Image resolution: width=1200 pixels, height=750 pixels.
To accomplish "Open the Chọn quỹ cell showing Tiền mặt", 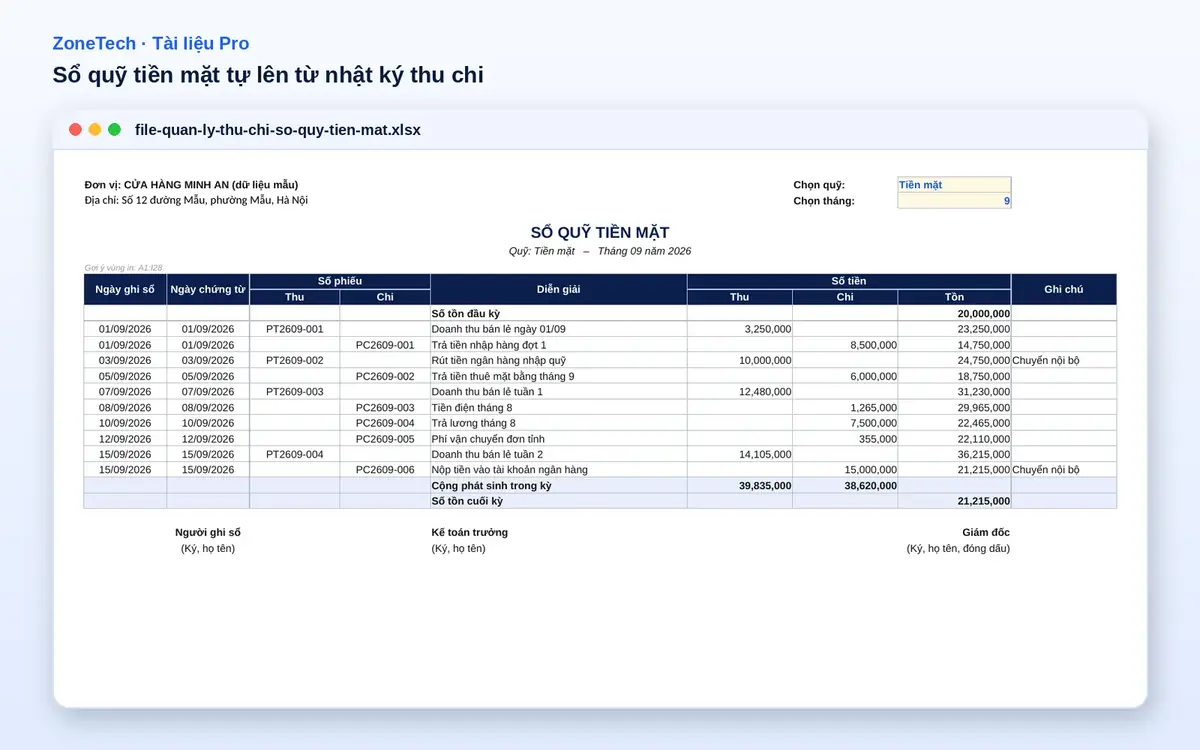I will point(954,185).
